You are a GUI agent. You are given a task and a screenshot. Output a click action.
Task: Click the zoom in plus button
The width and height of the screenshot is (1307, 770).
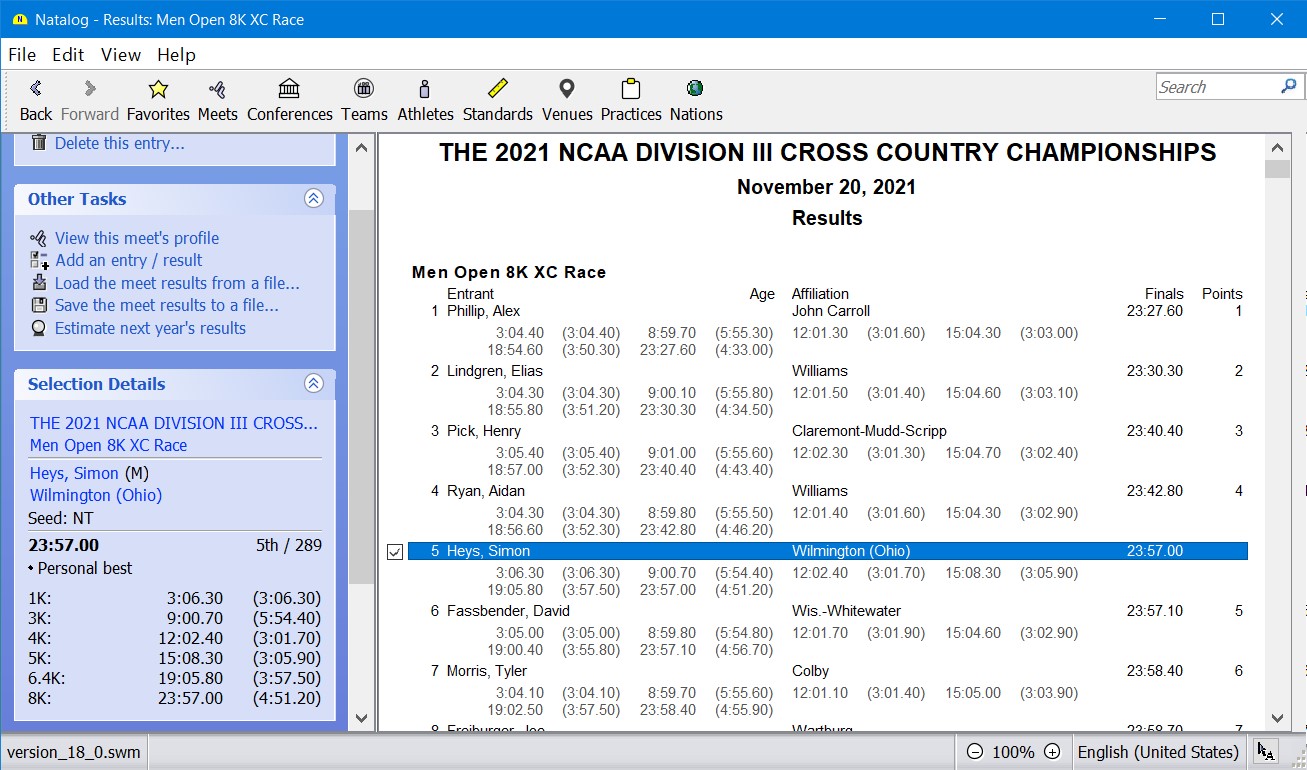1052,752
